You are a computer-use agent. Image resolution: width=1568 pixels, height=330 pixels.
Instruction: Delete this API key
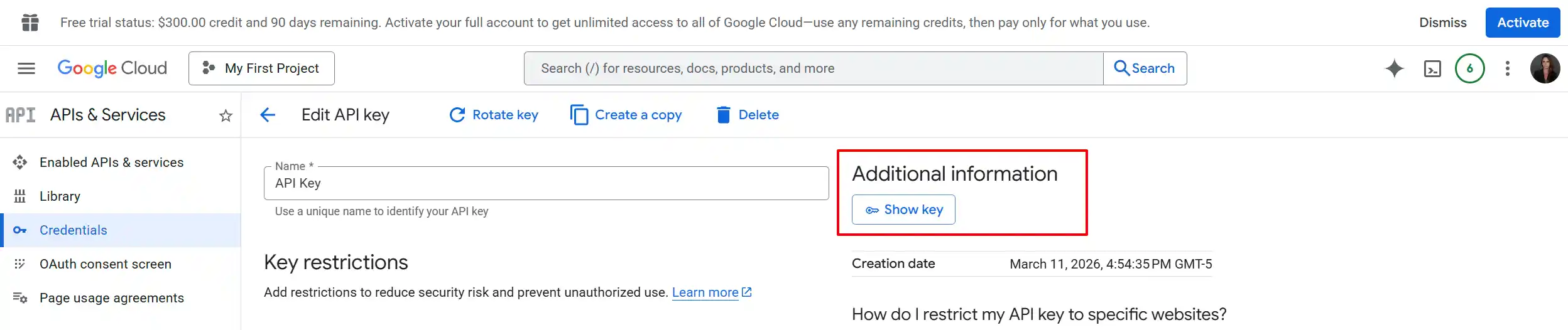[x=748, y=115]
